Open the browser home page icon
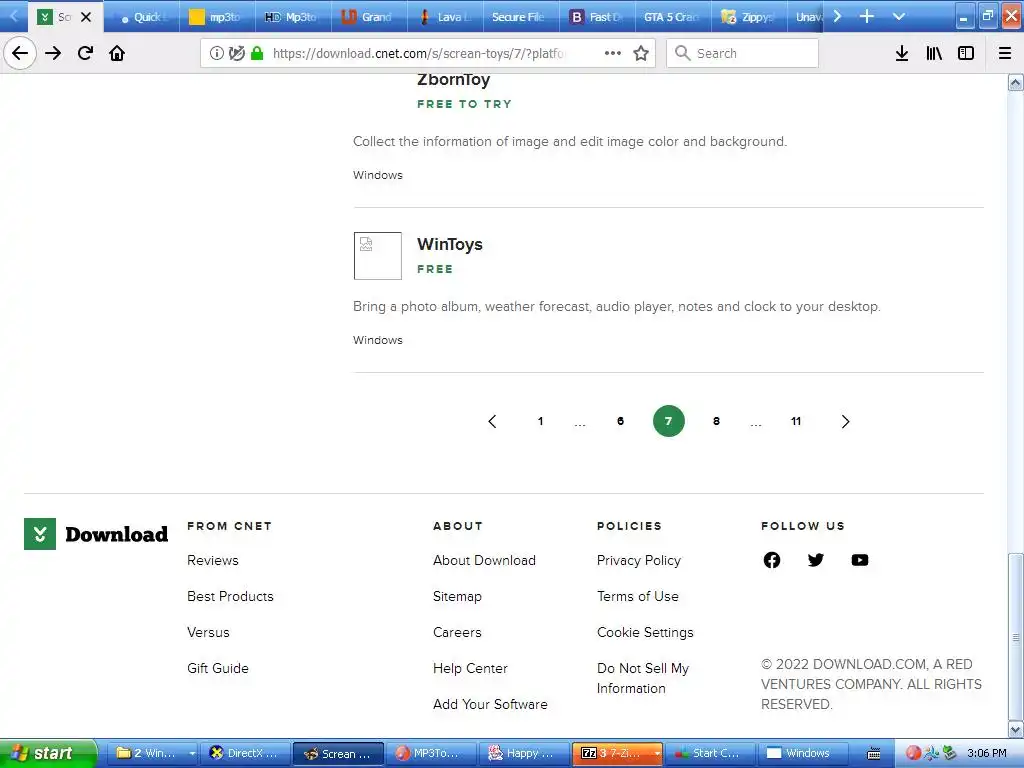This screenshot has height=768, width=1024. coord(117,53)
